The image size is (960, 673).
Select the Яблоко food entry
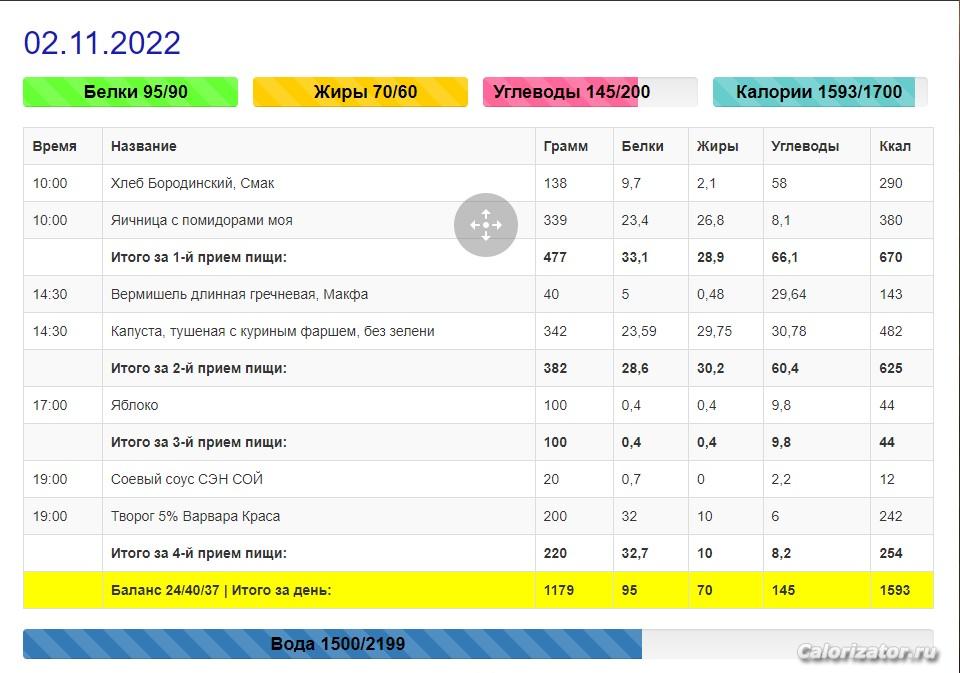point(134,405)
